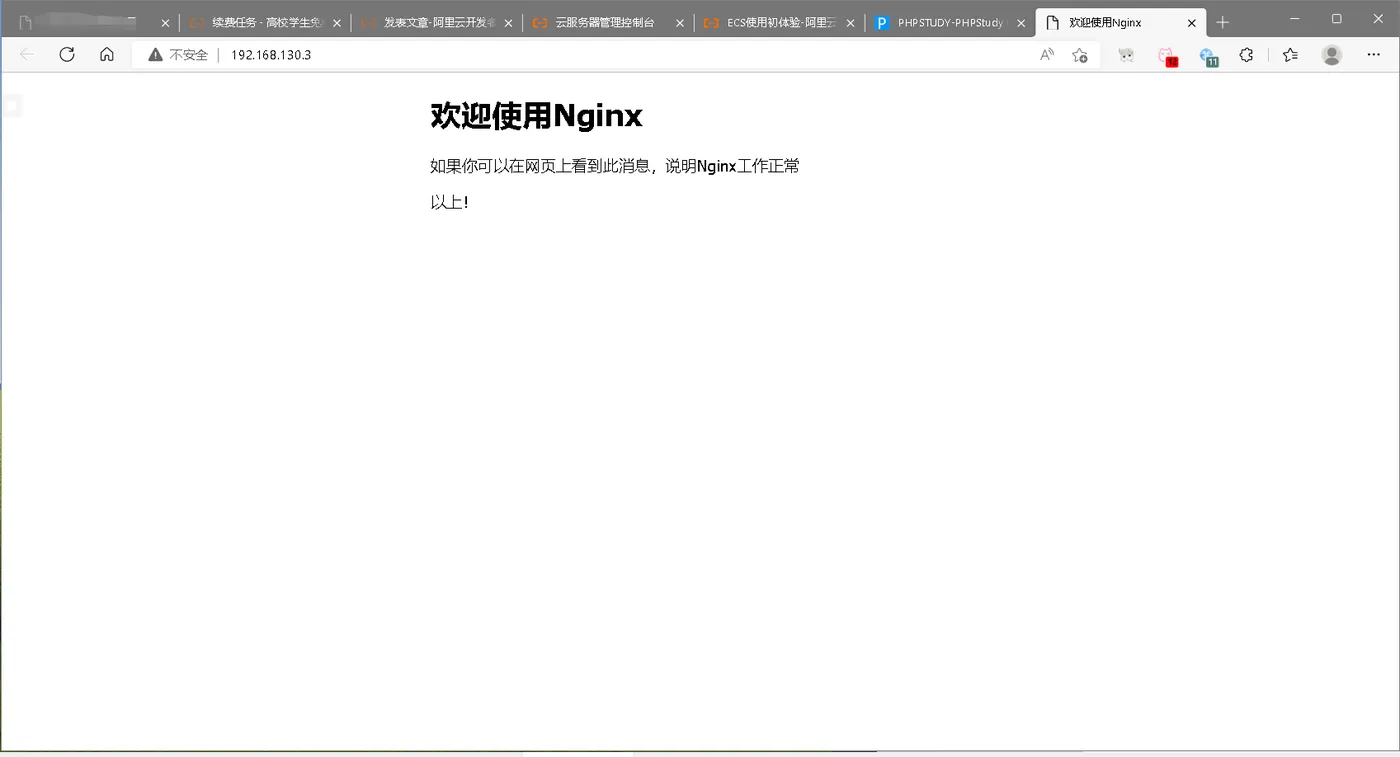The height and width of the screenshot is (757, 1400).
Task: Go back to the previous page
Action: (27, 55)
